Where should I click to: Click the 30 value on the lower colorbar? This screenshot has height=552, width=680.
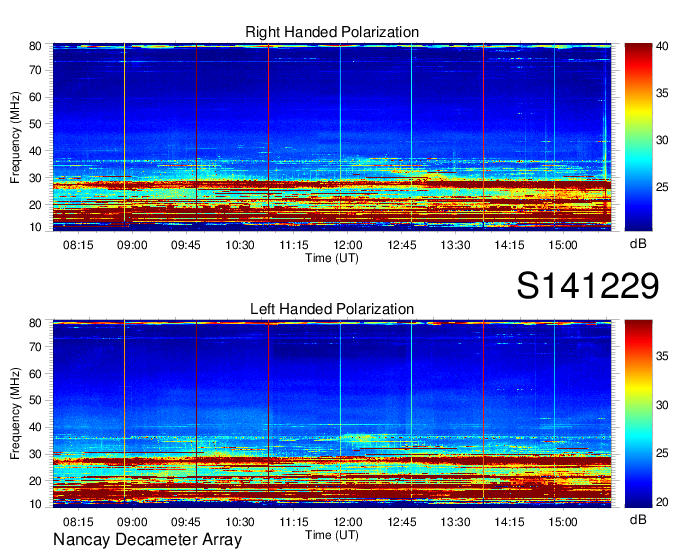click(662, 405)
